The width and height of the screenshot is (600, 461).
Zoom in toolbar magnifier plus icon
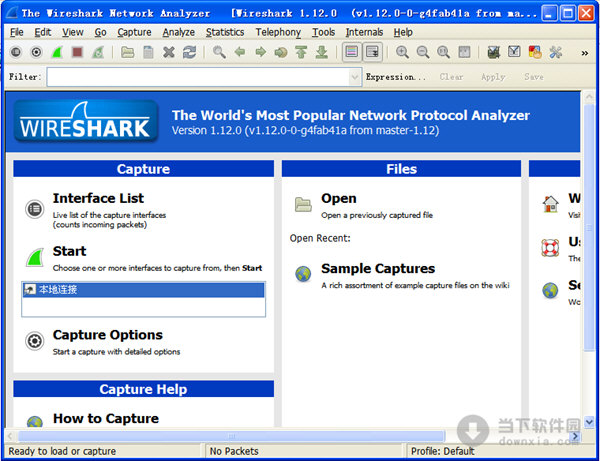pyautogui.click(x=402, y=52)
